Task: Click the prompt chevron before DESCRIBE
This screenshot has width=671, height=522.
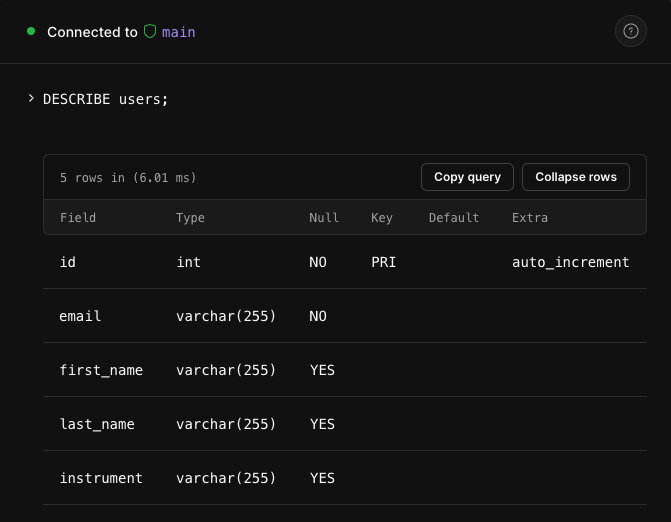Action: 31,98
